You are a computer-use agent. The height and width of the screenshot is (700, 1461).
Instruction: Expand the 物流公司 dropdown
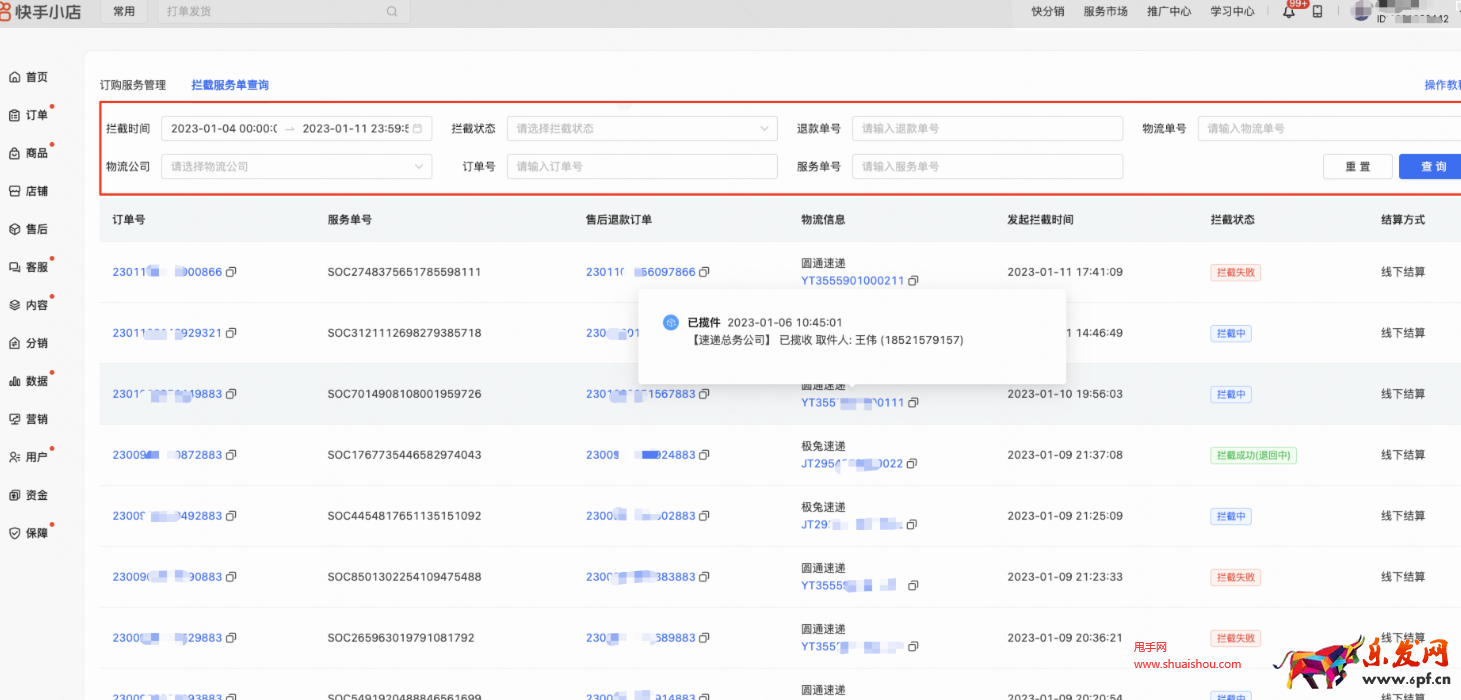[x=296, y=167]
